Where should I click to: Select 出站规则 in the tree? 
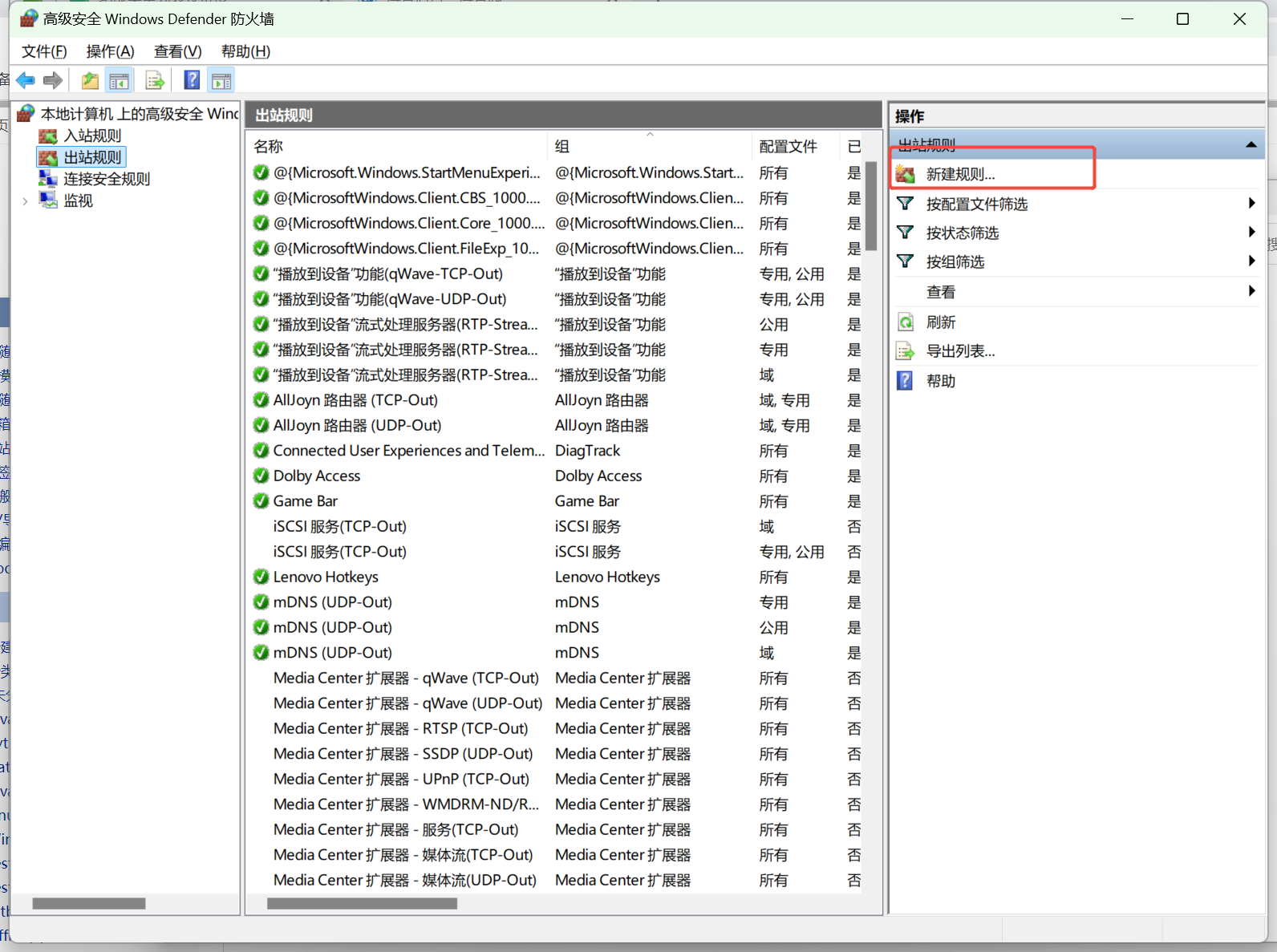click(x=92, y=157)
